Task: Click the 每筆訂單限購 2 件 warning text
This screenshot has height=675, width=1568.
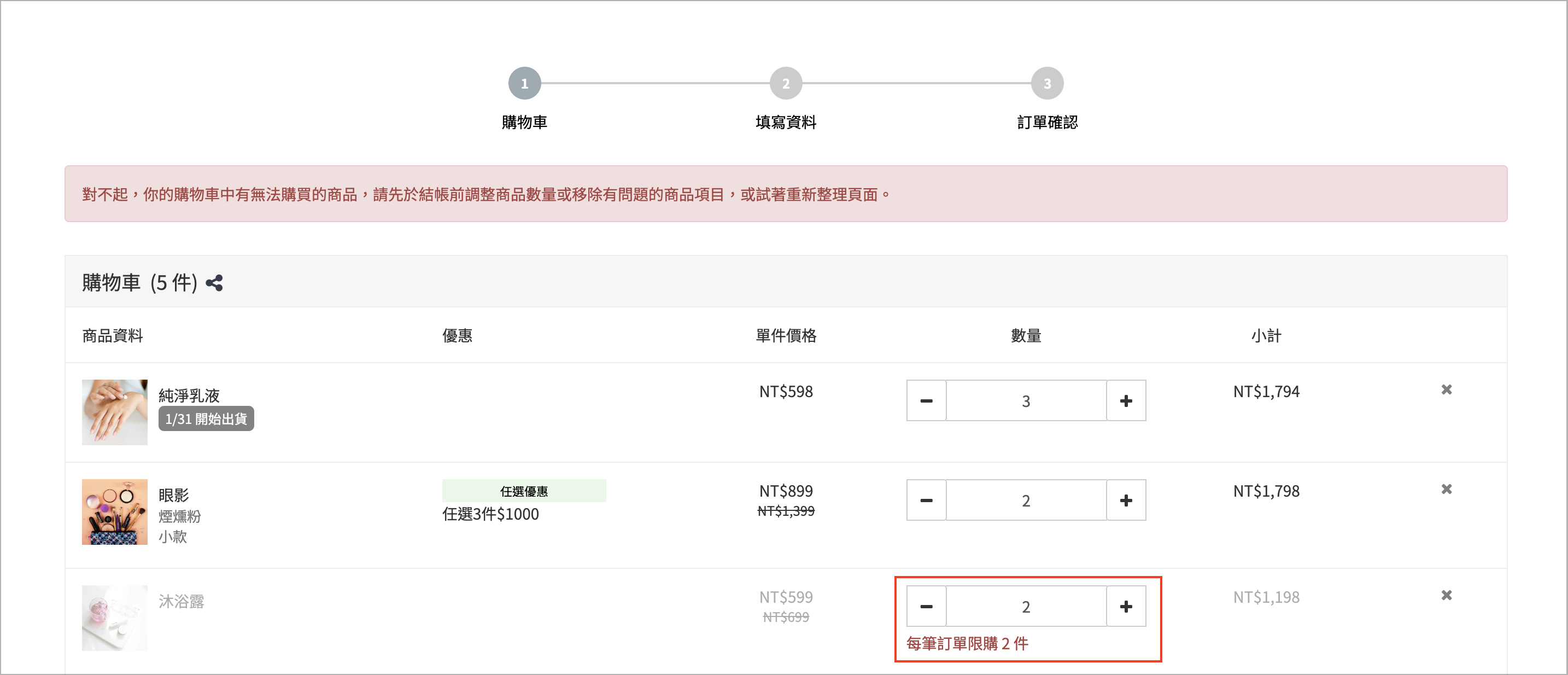Action: [x=967, y=643]
